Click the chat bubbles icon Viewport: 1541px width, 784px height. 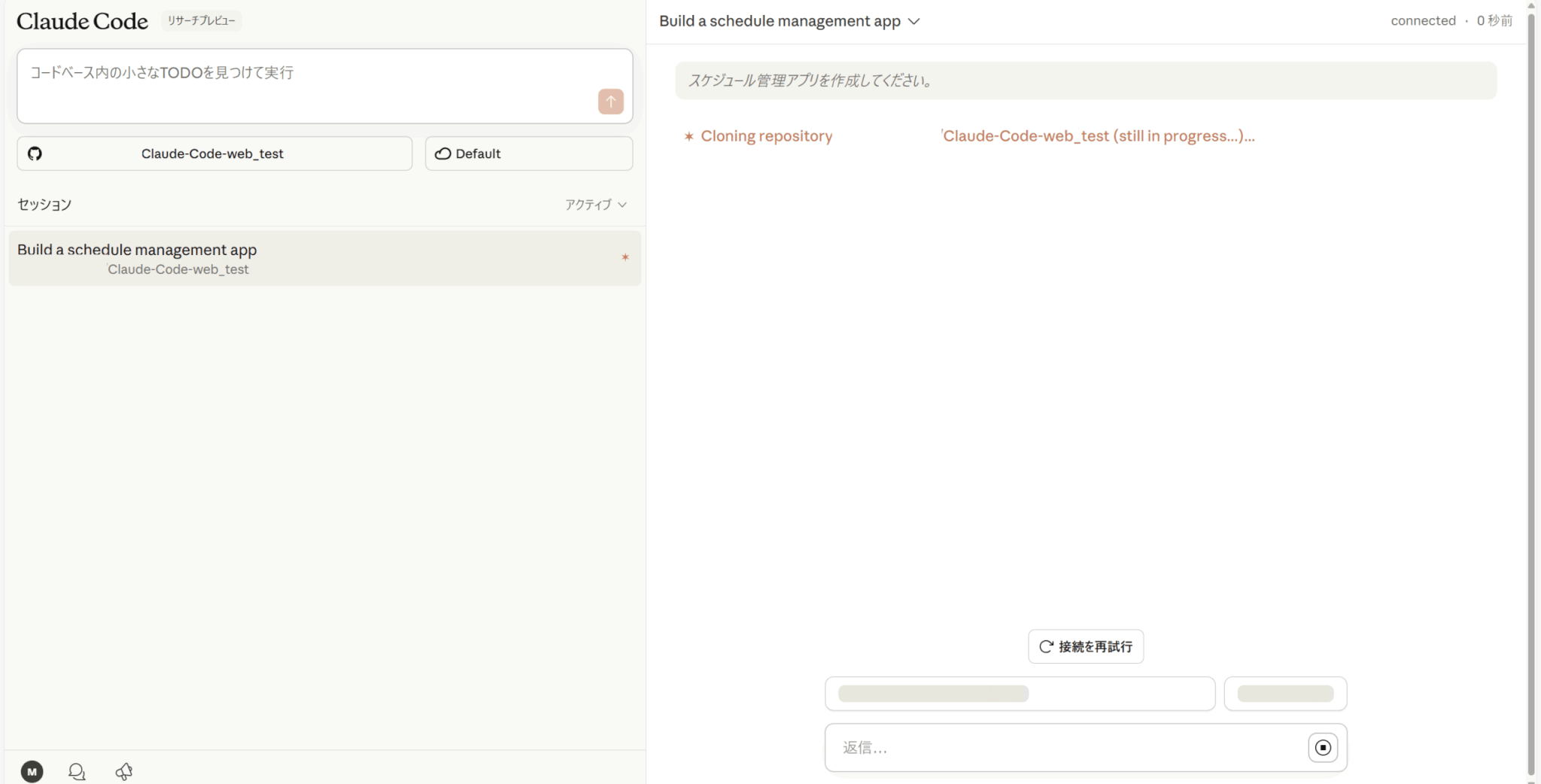[77, 771]
